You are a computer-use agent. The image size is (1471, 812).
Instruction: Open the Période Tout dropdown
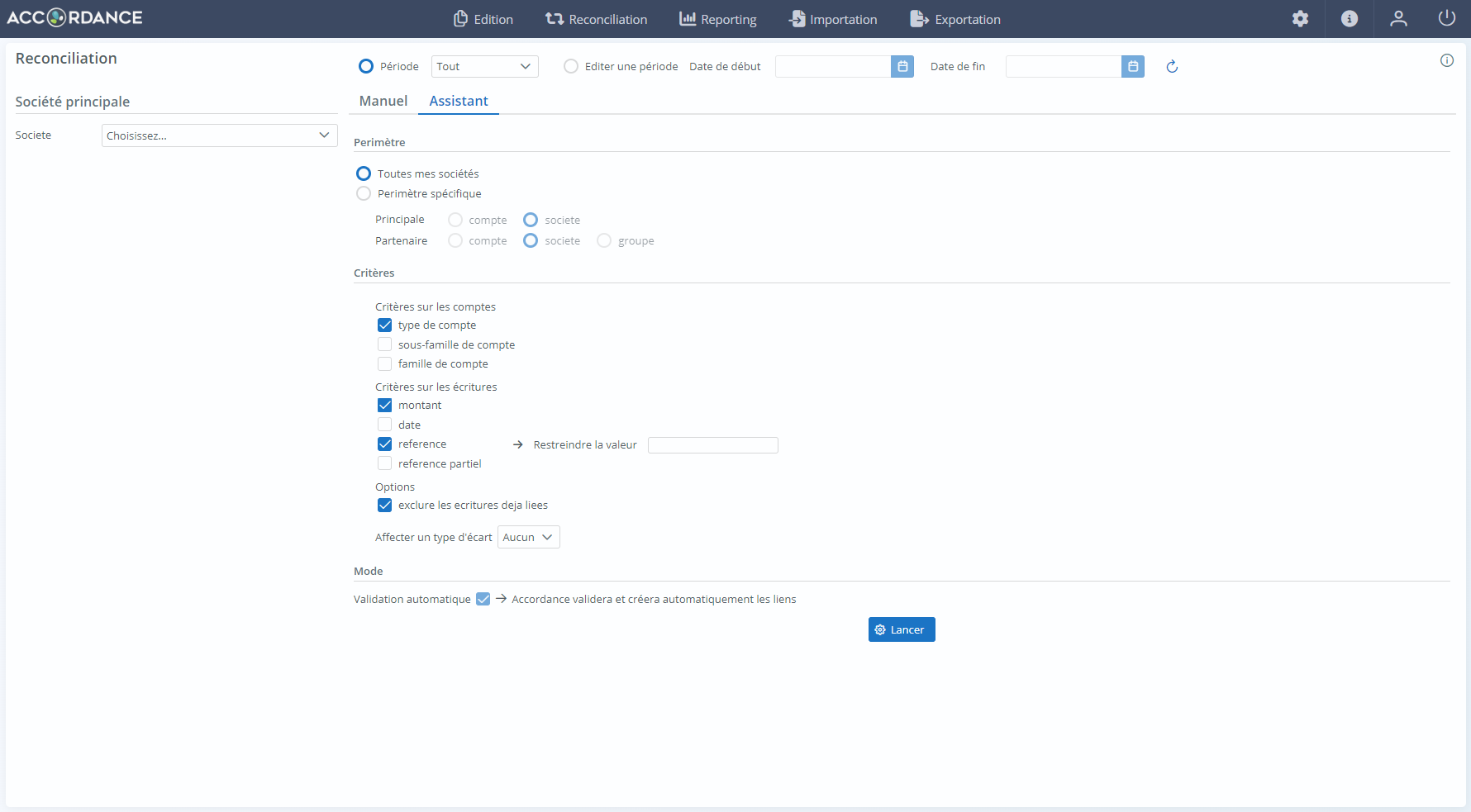tap(485, 66)
